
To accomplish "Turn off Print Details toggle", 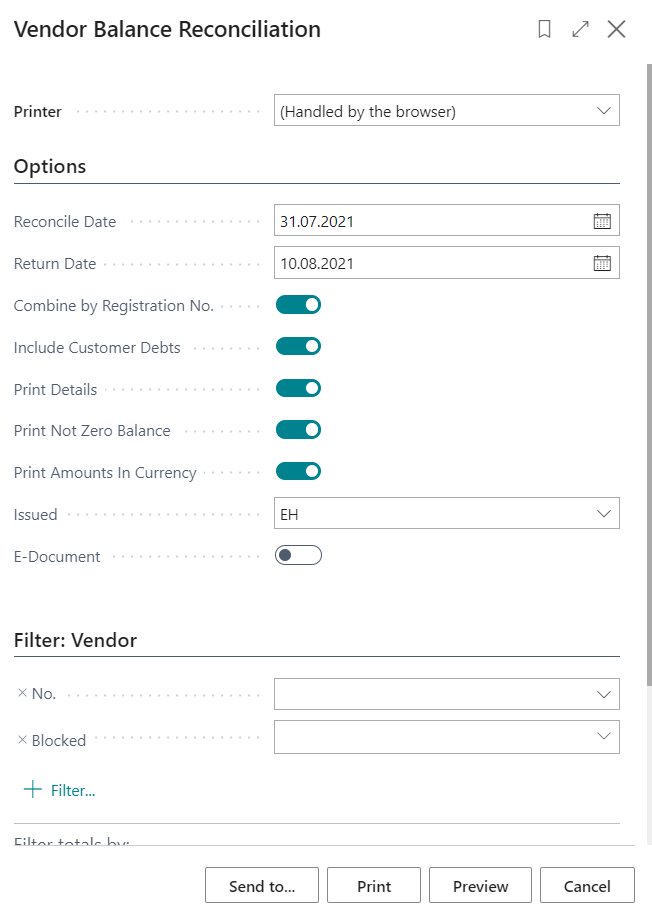I will [x=298, y=388].
